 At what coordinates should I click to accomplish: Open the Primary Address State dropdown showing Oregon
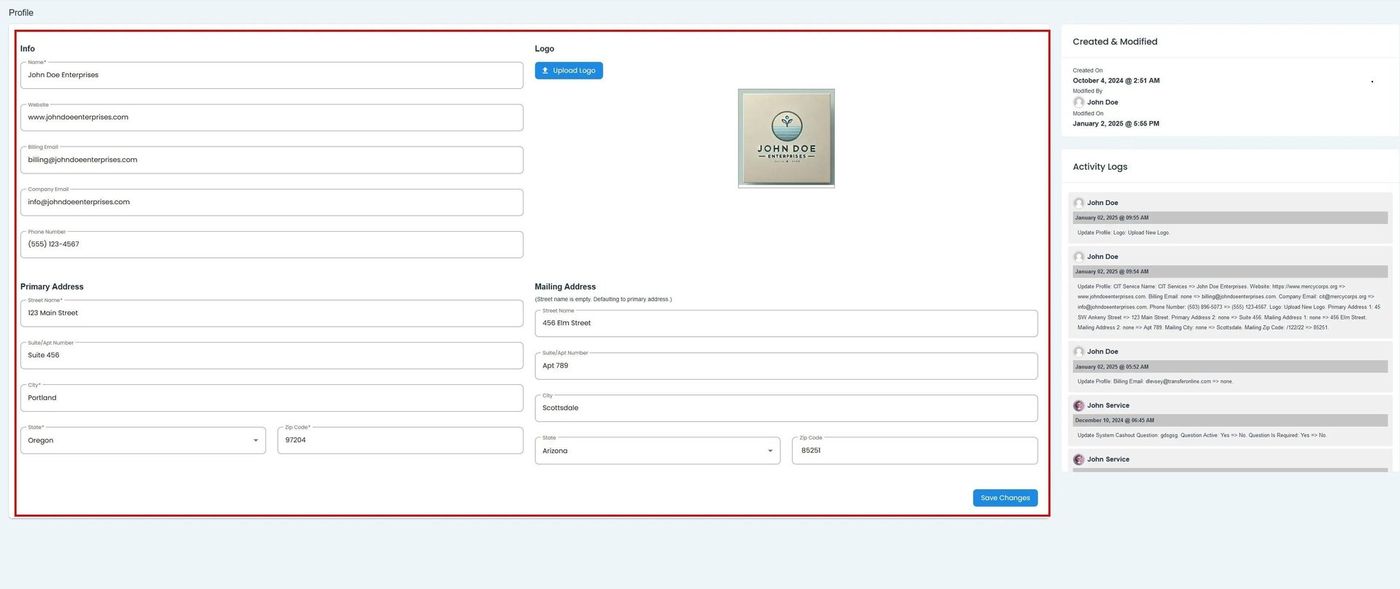(143, 441)
